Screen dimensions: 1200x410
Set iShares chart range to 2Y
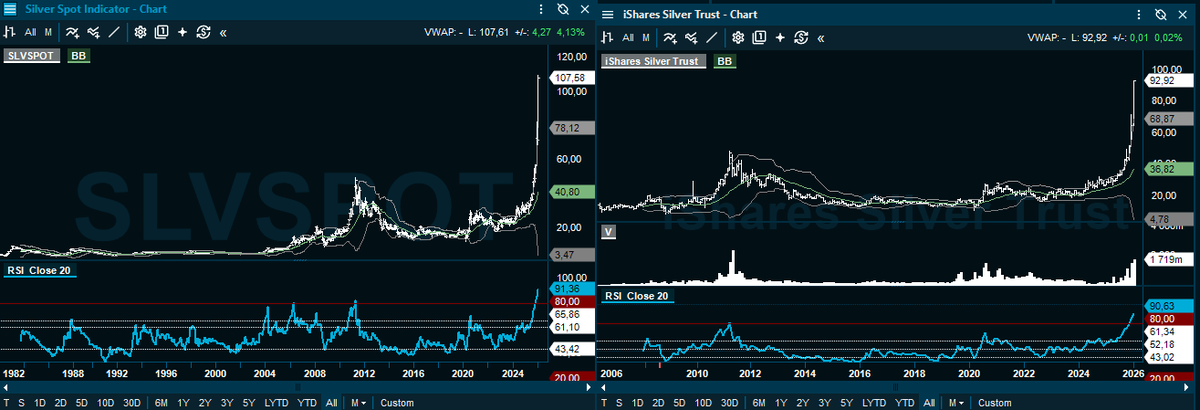coord(805,402)
